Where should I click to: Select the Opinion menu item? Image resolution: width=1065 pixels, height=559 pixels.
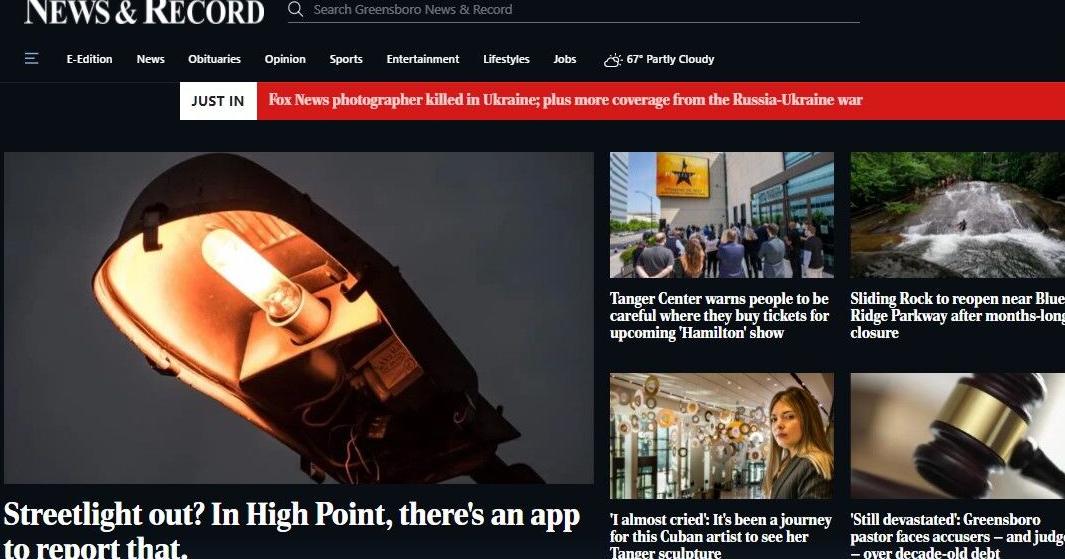click(x=285, y=59)
